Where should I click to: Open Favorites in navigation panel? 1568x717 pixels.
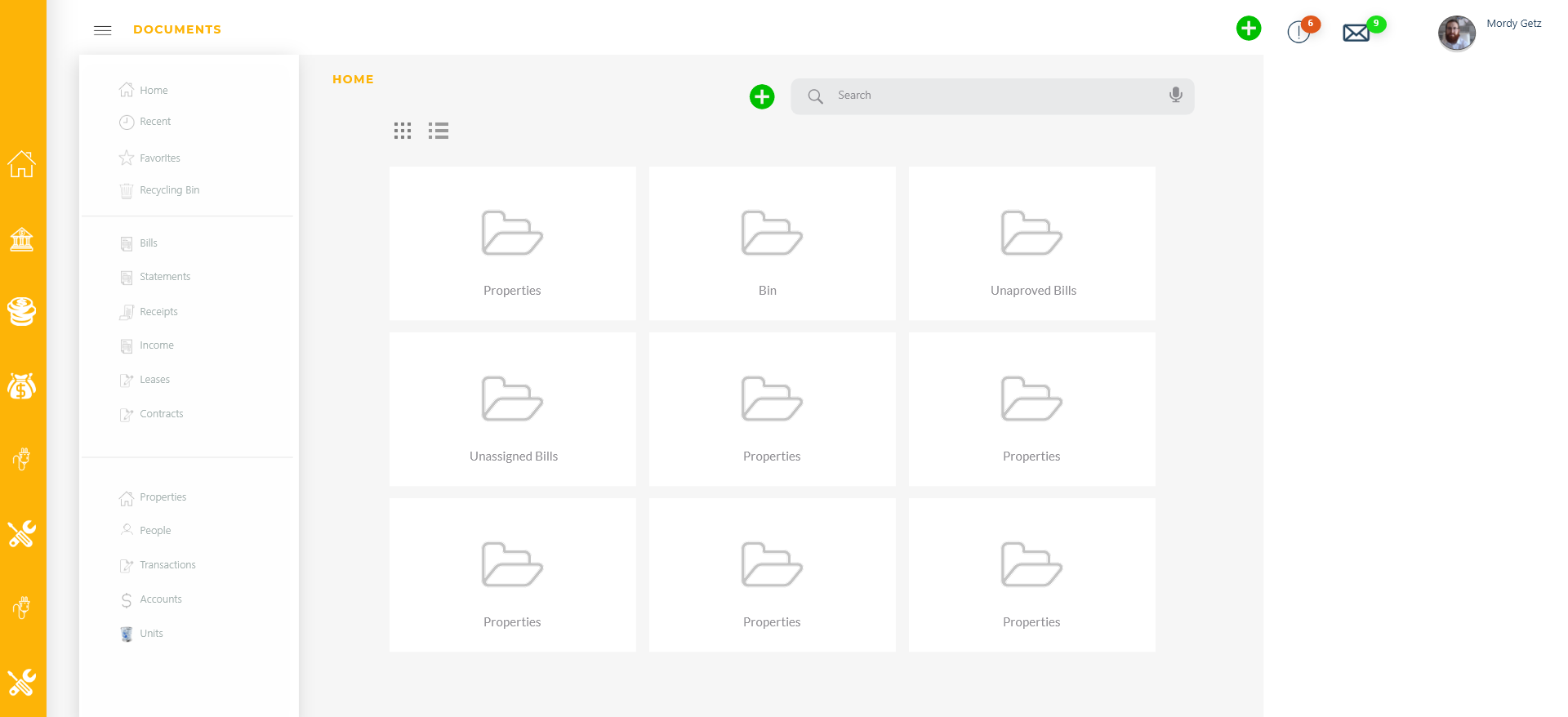coord(149,158)
